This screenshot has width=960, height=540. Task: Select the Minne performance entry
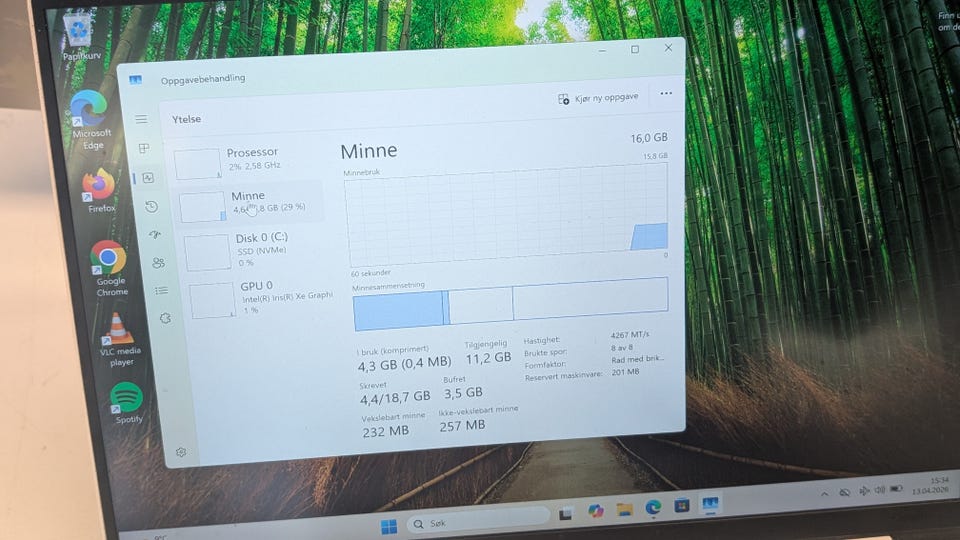pyautogui.click(x=251, y=205)
